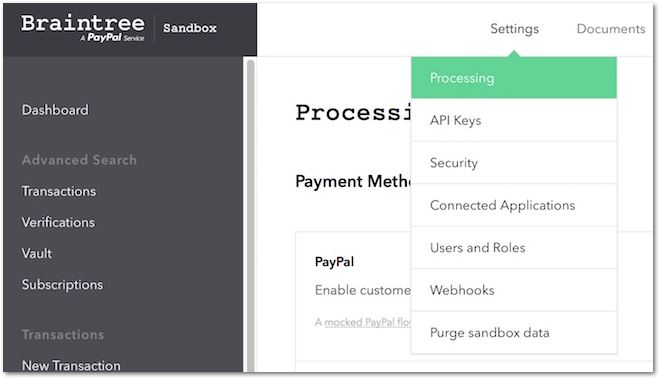
Task: Open the Settings dropdown menu
Action: 514,29
